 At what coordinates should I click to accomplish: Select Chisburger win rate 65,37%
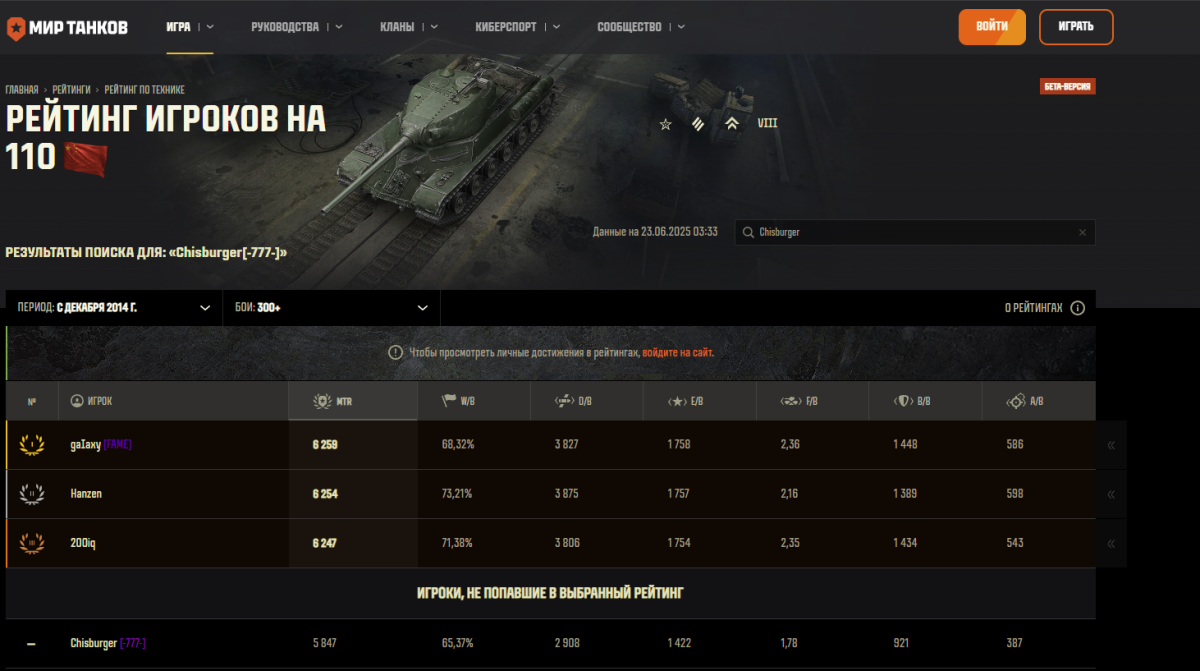[457, 643]
